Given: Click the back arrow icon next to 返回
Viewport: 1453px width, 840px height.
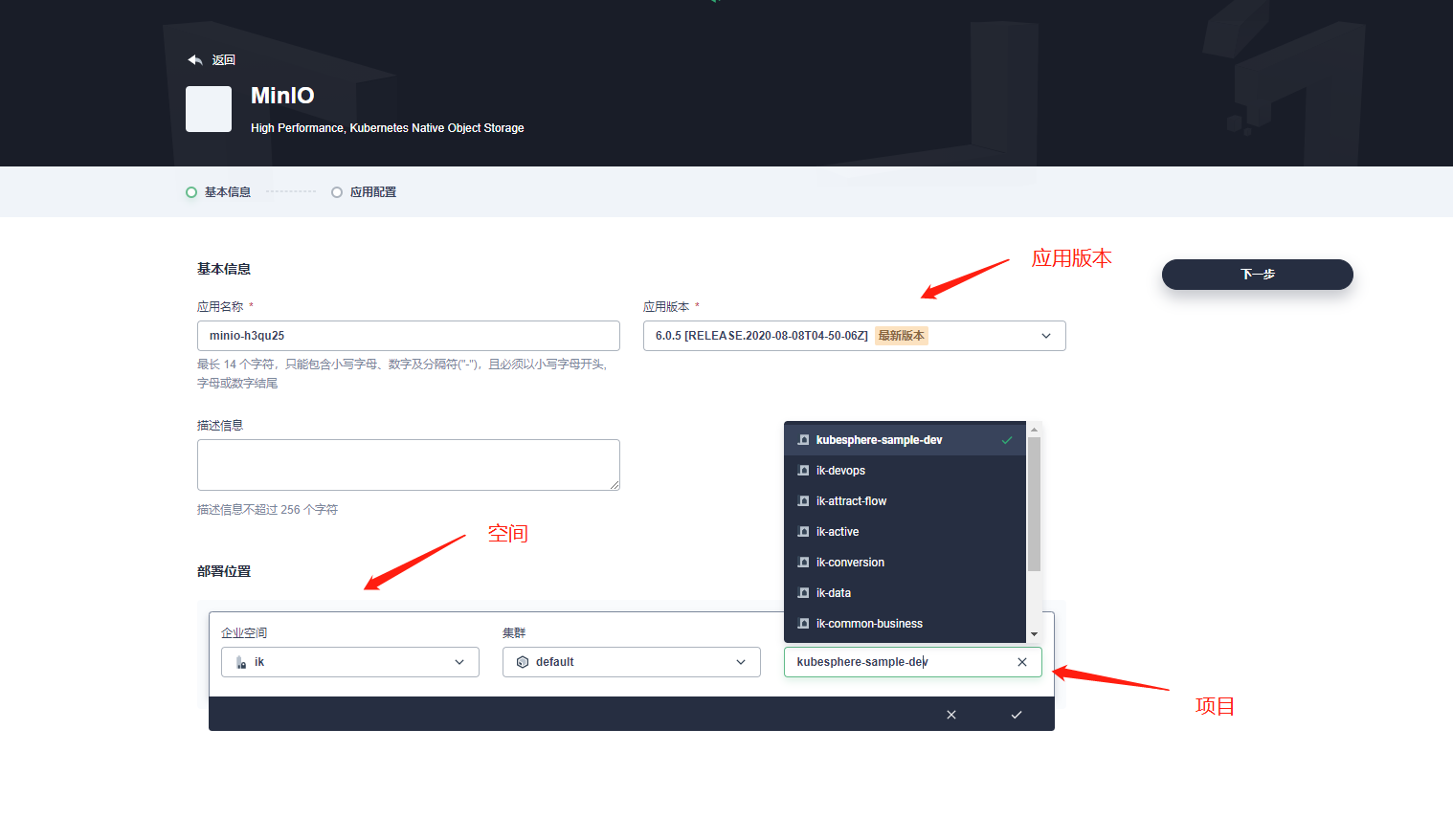Looking at the screenshot, I should click(194, 59).
